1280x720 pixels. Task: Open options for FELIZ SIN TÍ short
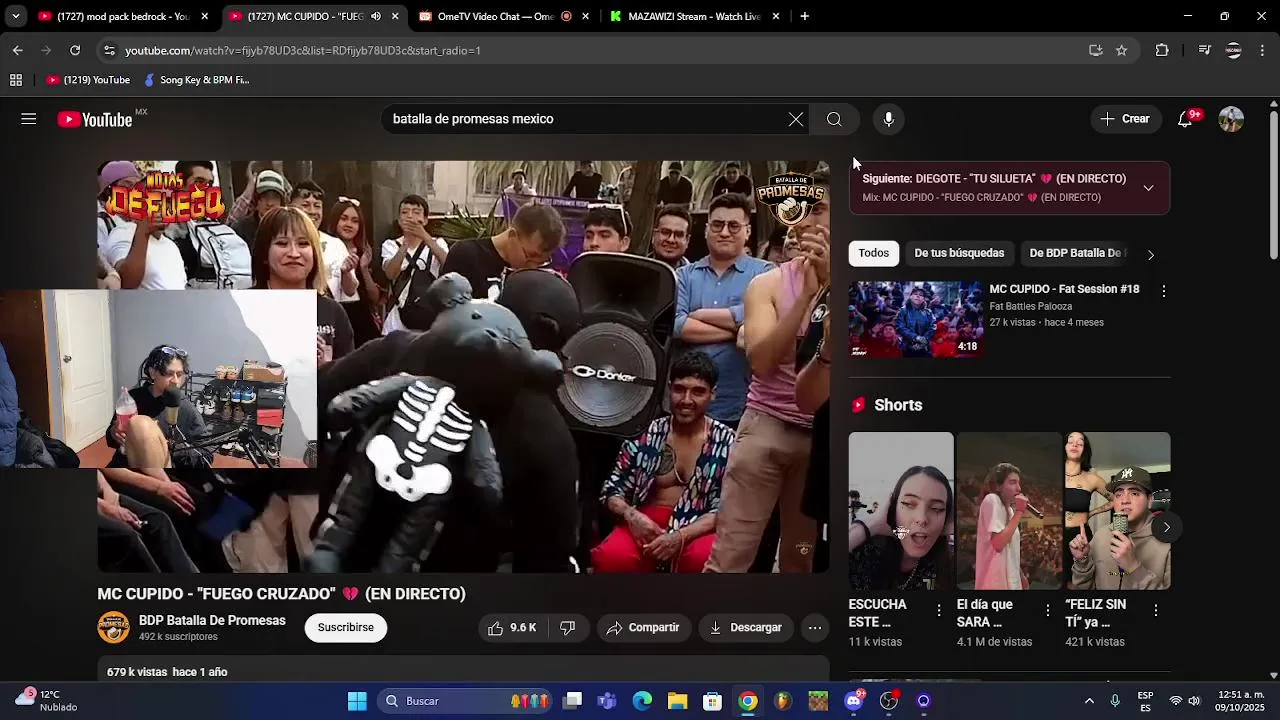pyautogui.click(x=1155, y=610)
